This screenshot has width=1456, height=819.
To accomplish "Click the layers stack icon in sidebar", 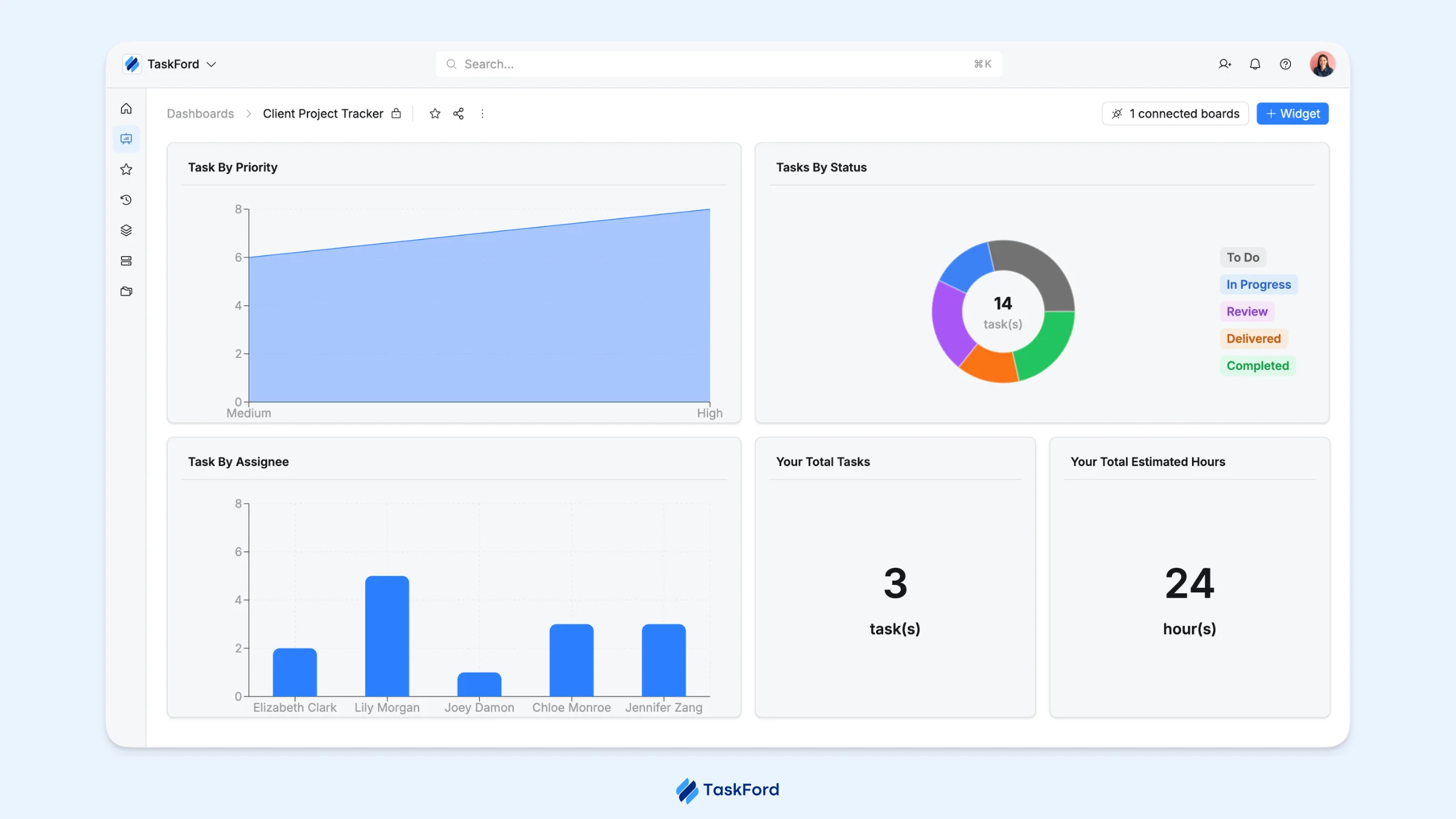I will tap(126, 230).
